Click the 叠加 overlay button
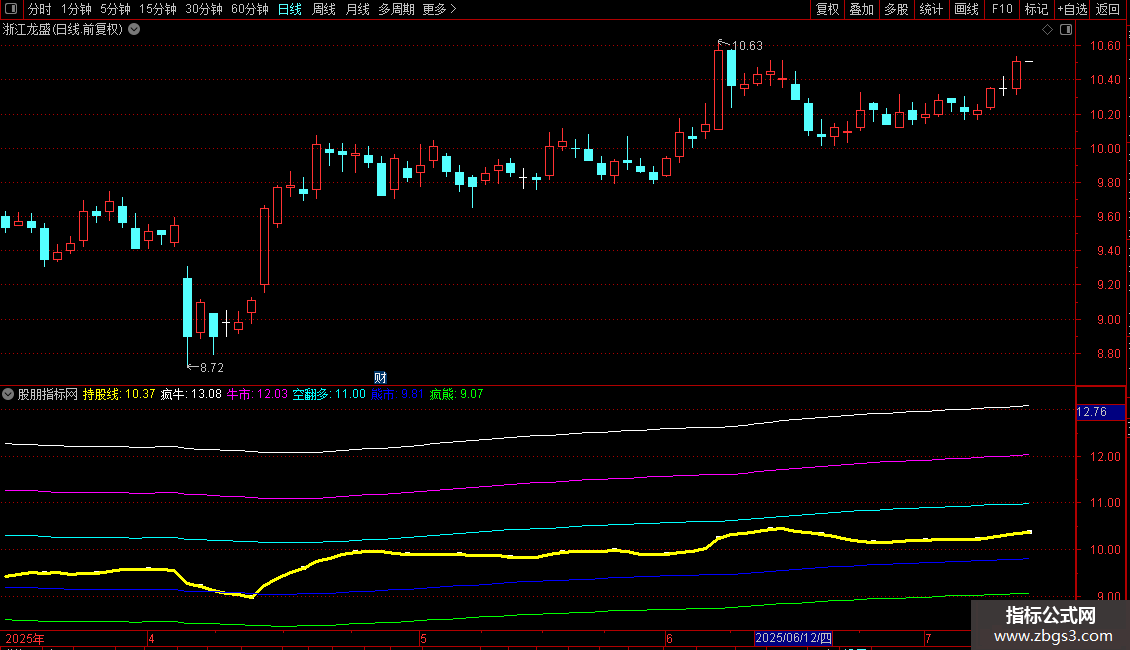 [x=861, y=9]
